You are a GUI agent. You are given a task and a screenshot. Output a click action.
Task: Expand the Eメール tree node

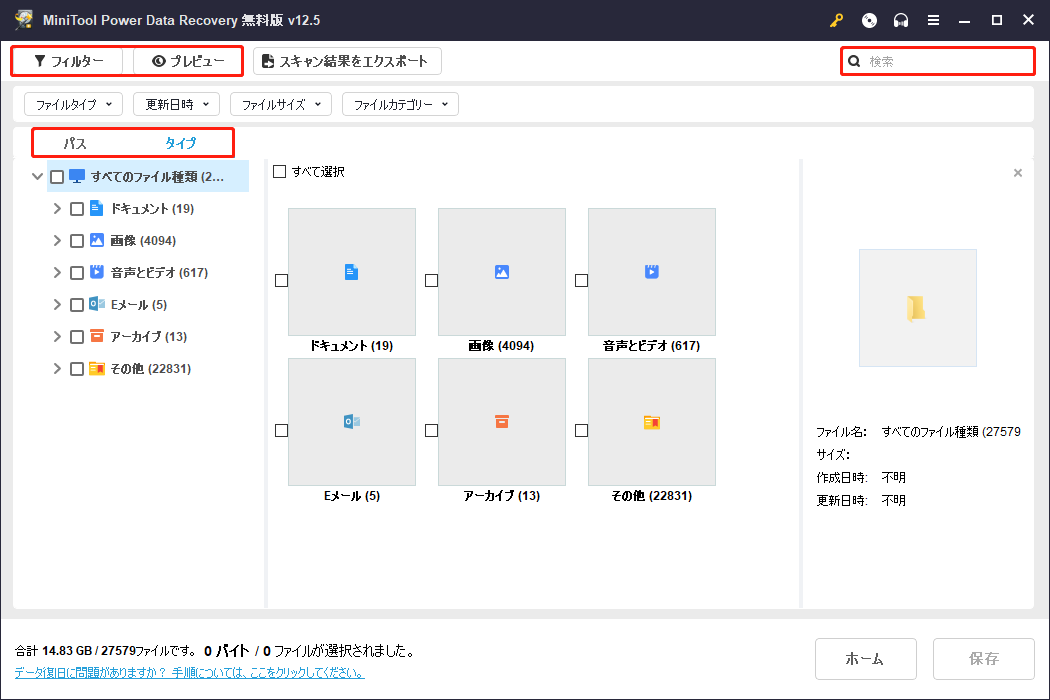57,305
